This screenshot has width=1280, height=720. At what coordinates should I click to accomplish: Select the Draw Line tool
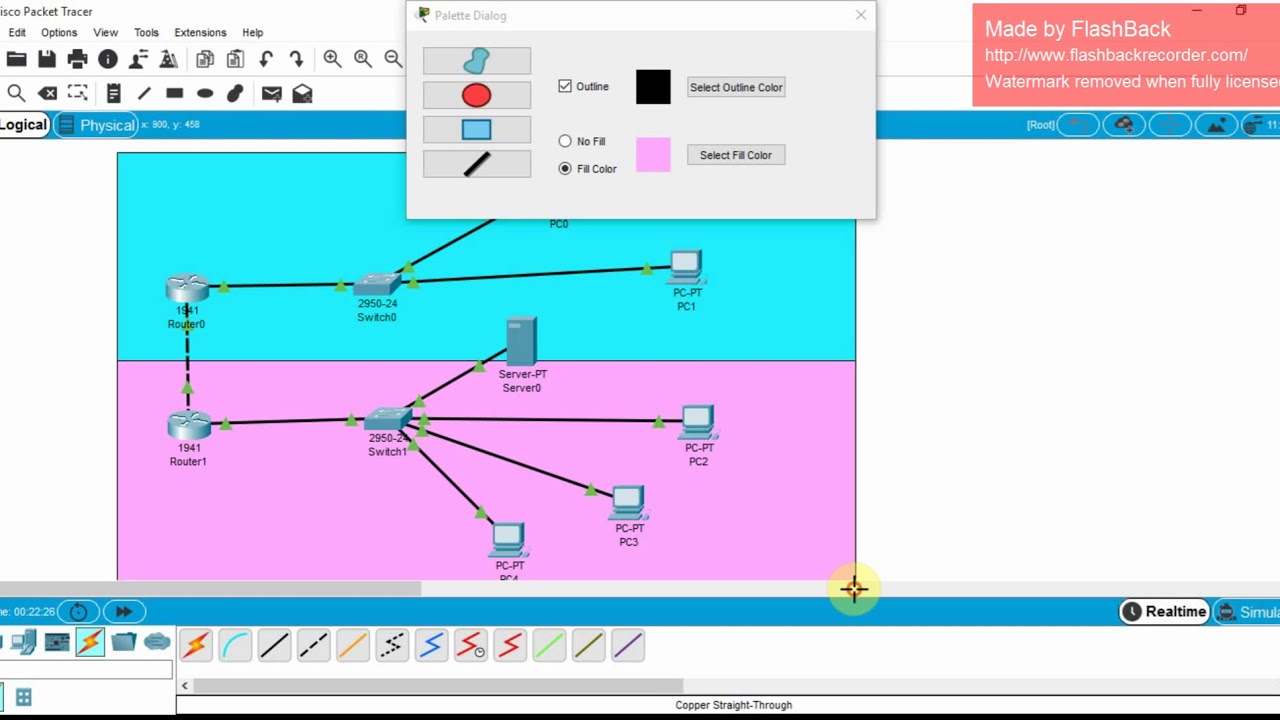144,93
